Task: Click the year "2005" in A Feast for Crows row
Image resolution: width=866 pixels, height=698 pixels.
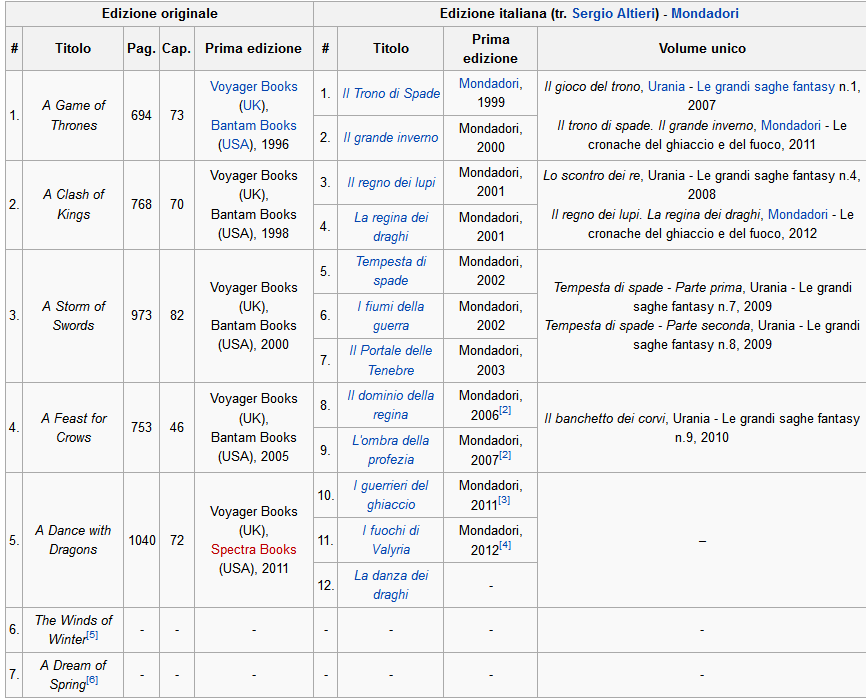Action: 275,457
